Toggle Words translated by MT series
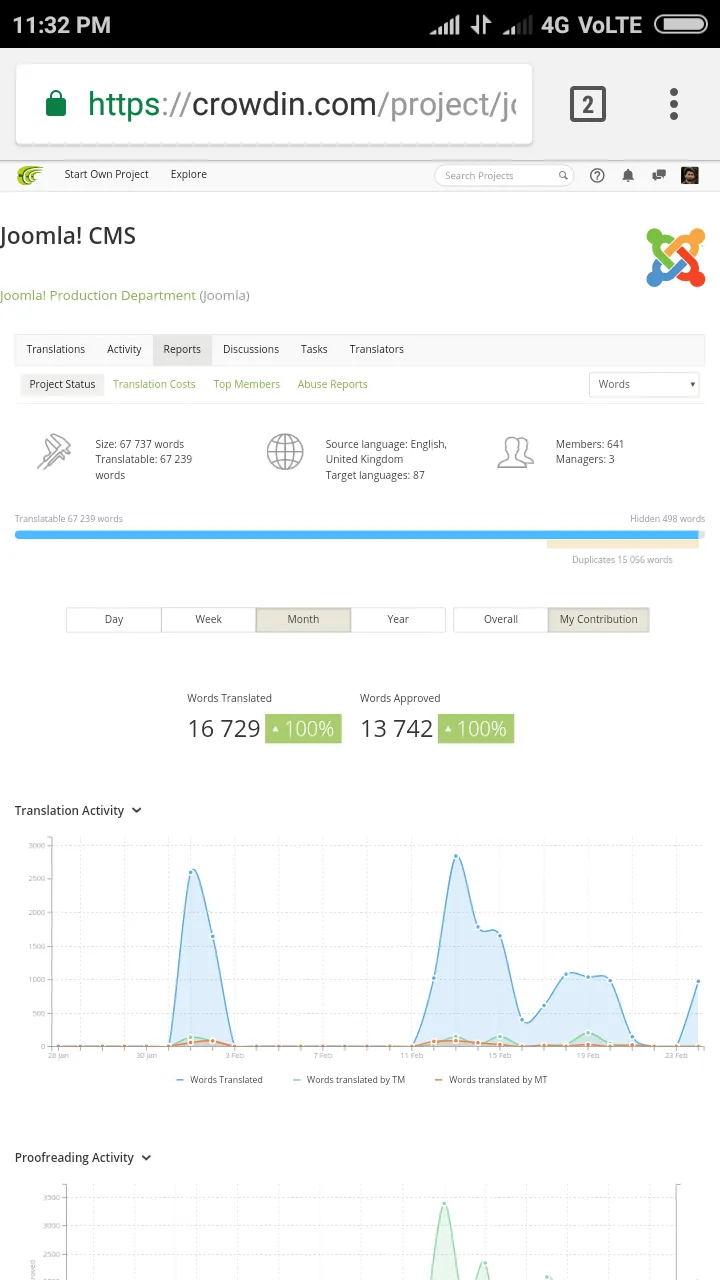The image size is (720, 1280). pos(491,1080)
